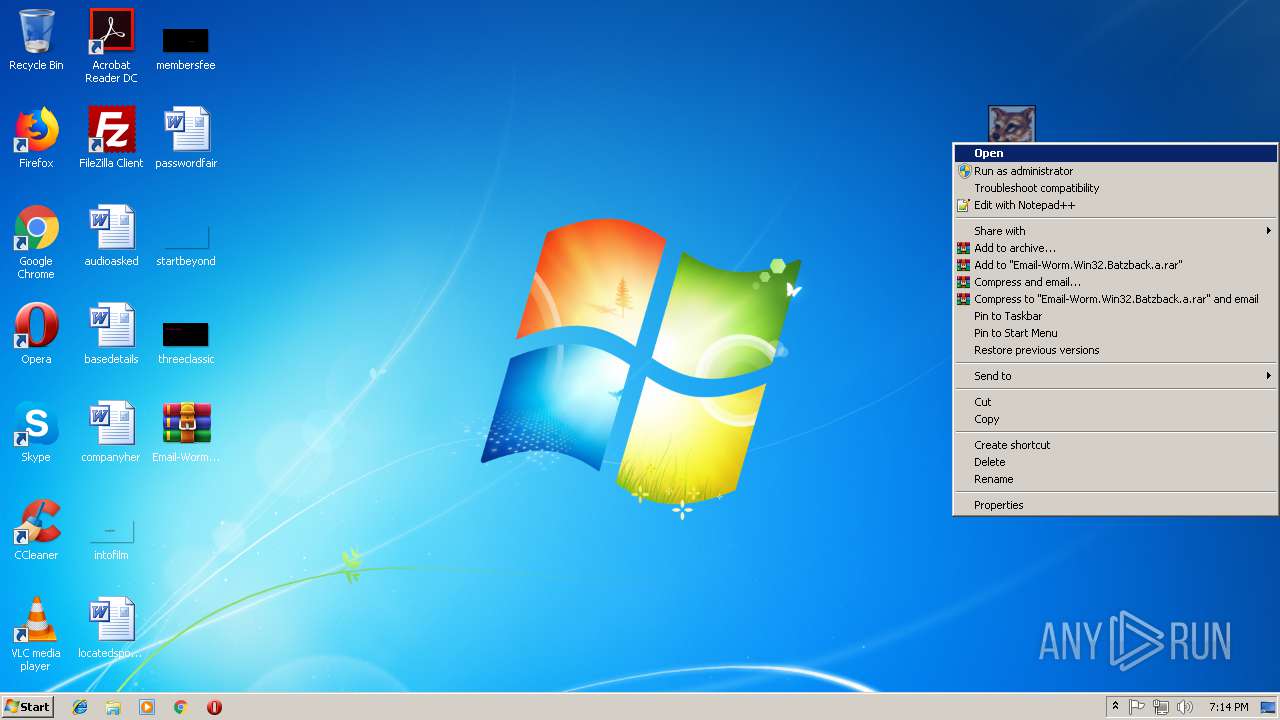Open the Start menu
The image size is (1280, 720).
[x=27, y=706]
